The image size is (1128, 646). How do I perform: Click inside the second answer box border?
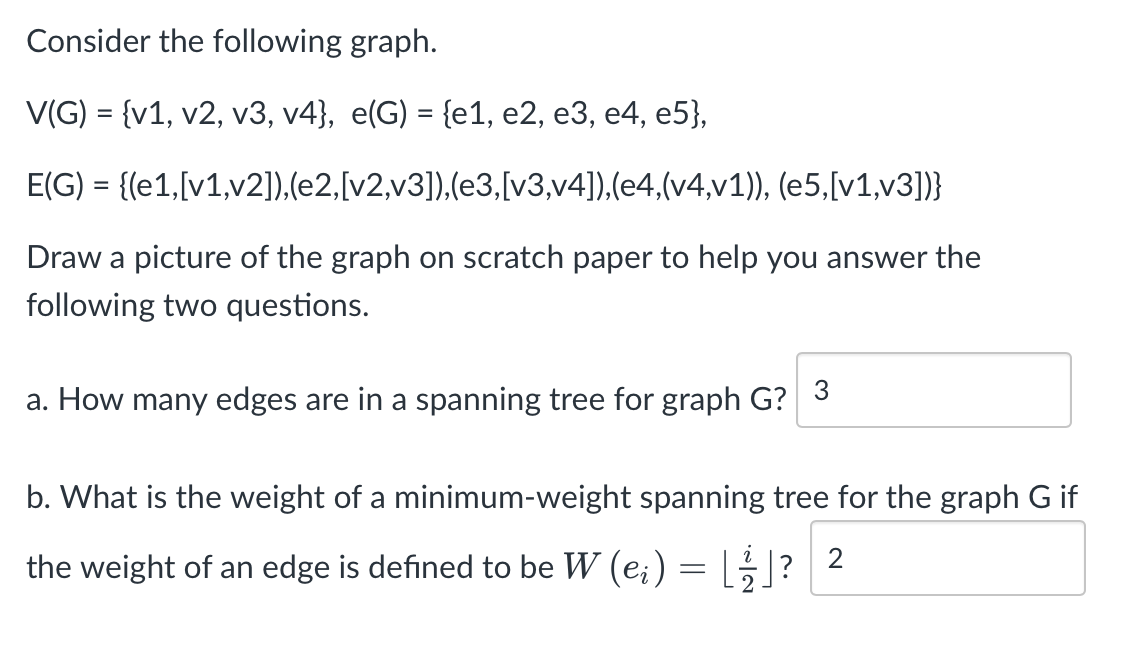tap(946, 558)
